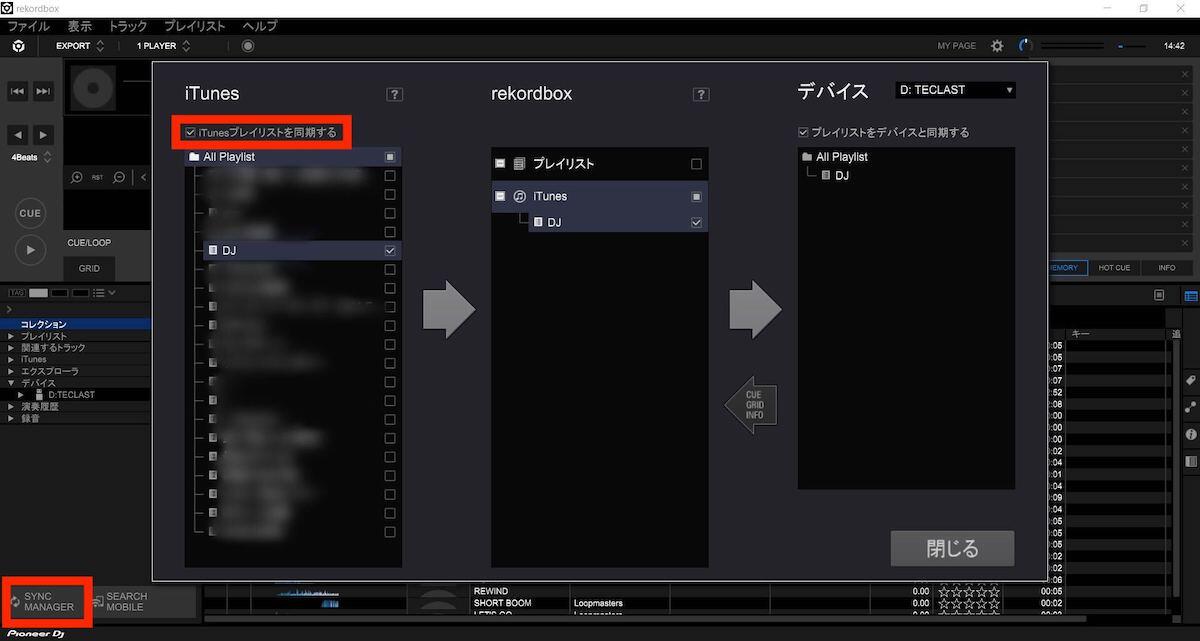Zoom out on the waveform
Screen dimensions: 1200x641
coord(119,177)
